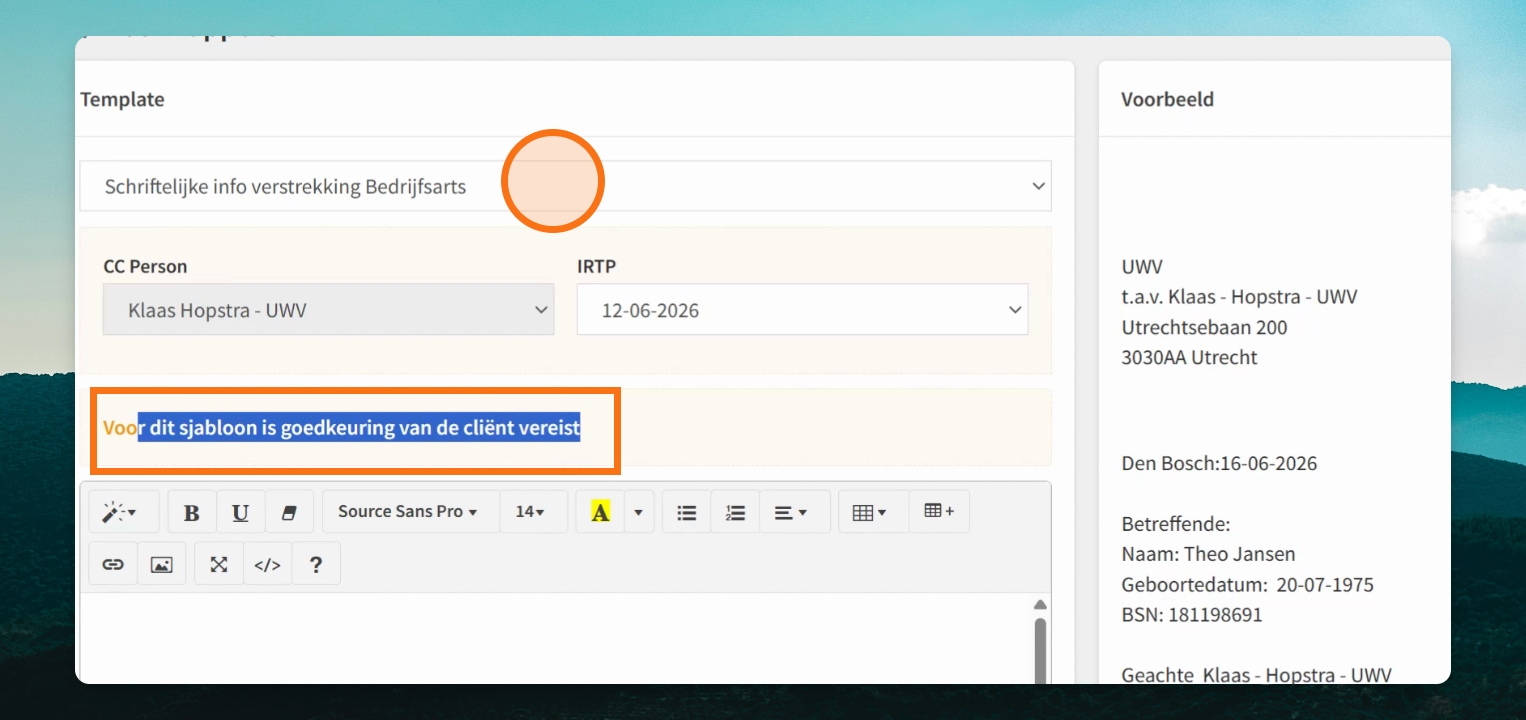The width and height of the screenshot is (1526, 720).
Task: Click the preview line '3030AA Utrecht'
Action: click(x=1190, y=357)
